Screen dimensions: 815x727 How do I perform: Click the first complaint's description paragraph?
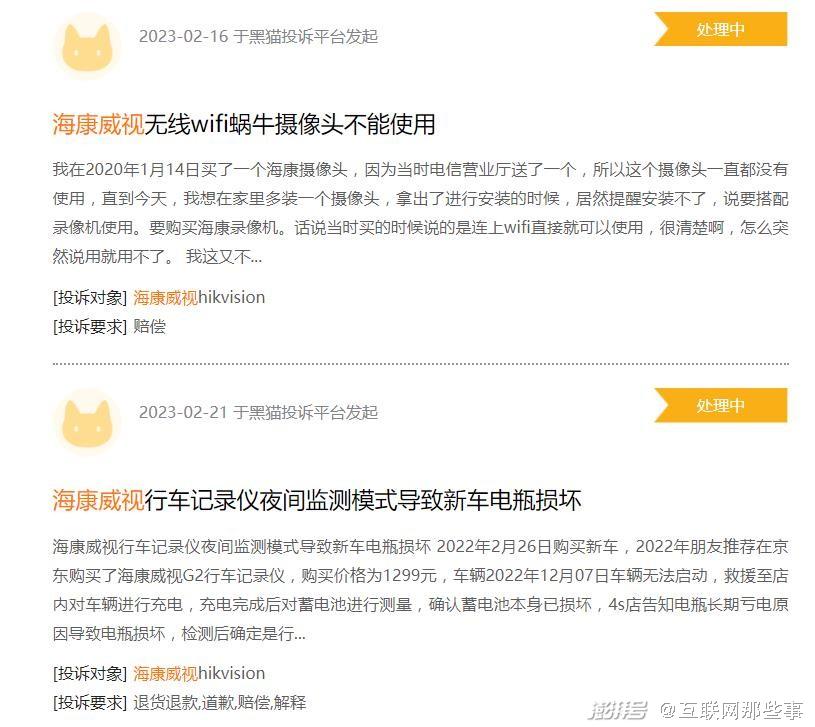420,213
